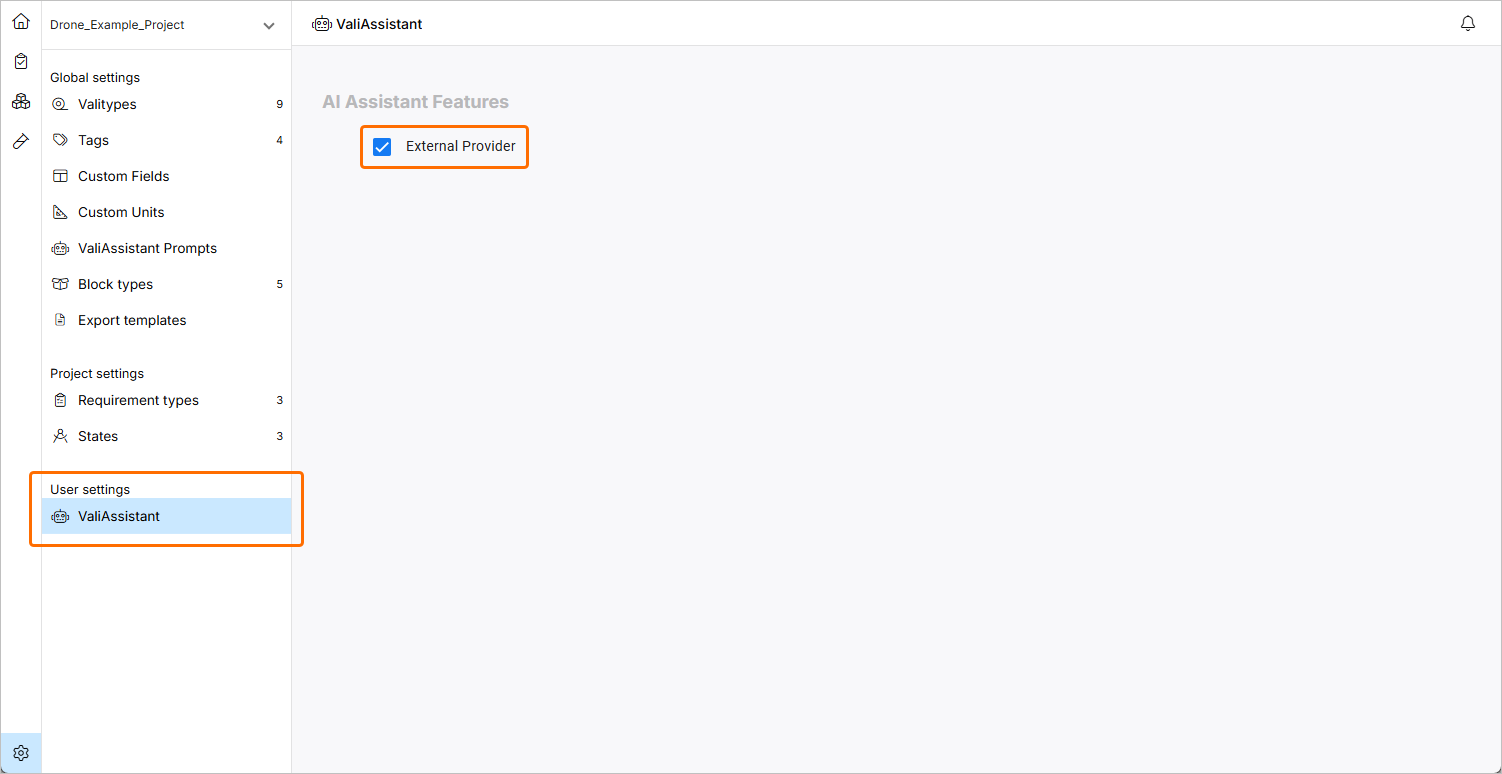
Task: Select States under Project settings
Action: point(166,436)
